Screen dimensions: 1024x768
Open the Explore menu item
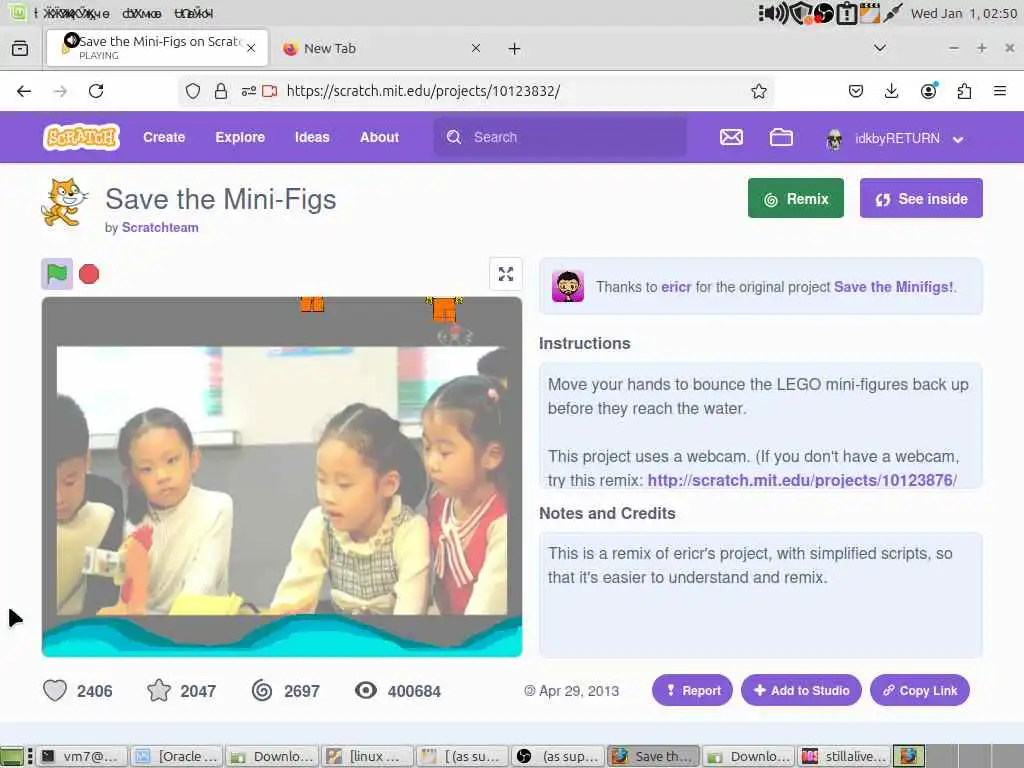pyautogui.click(x=240, y=137)
